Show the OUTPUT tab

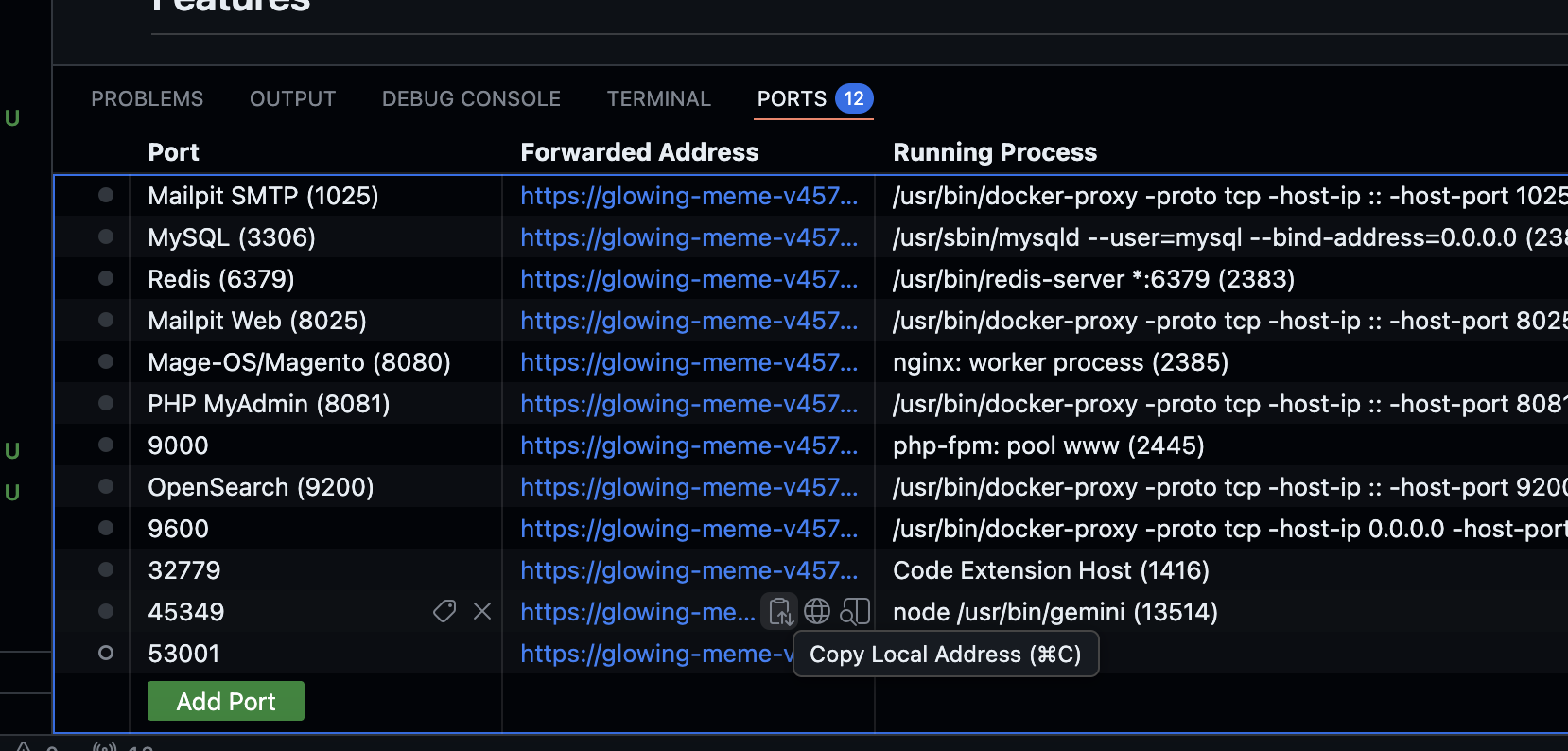click(x=292, y=99)
